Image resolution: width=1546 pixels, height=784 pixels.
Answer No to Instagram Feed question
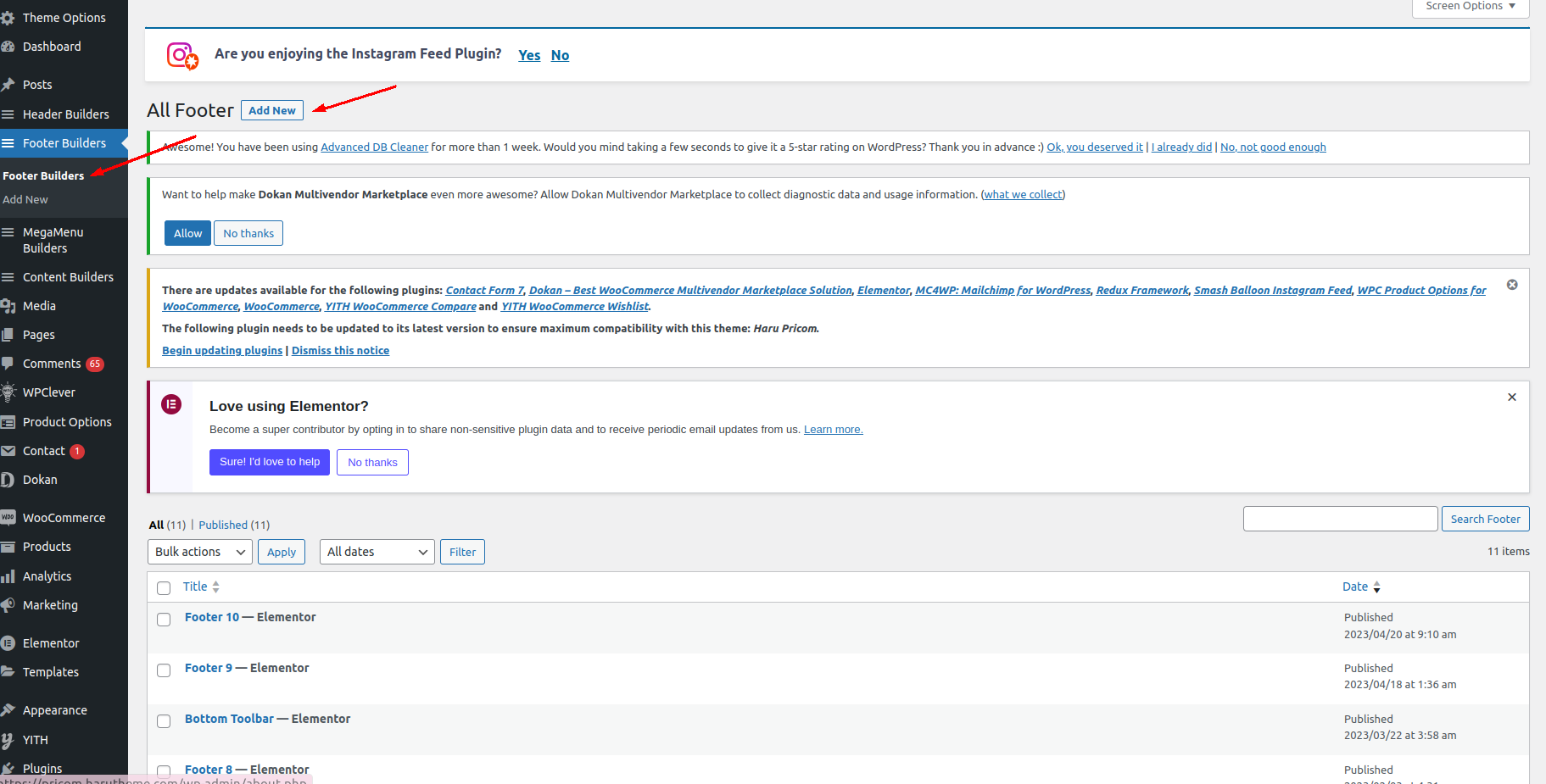coord(560,55)
